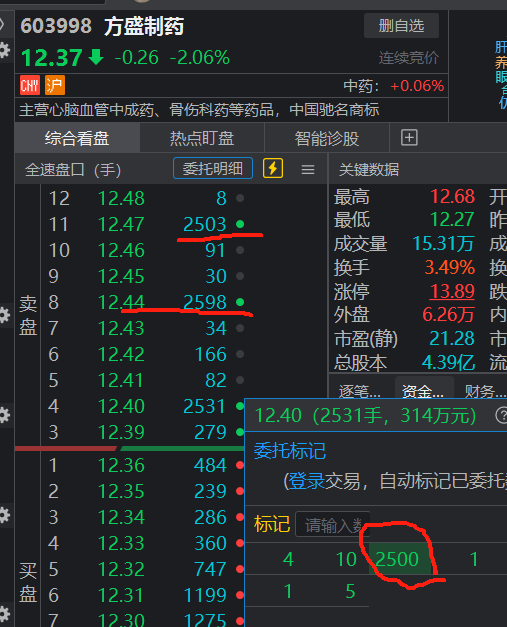Switch to 智能诊股 tab
The height and width of the screenshot is (627, 507).
coord(327,138)
